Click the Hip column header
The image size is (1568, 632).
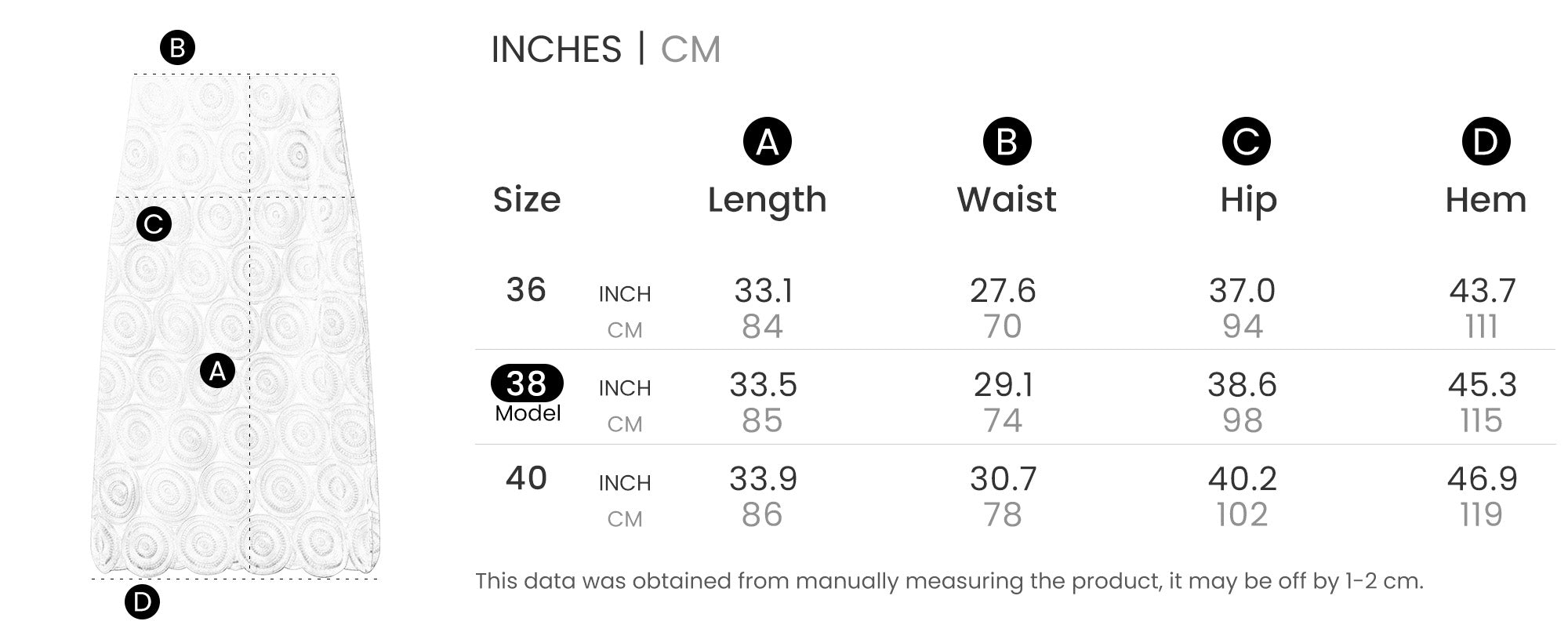click(x=1248, y=201)
